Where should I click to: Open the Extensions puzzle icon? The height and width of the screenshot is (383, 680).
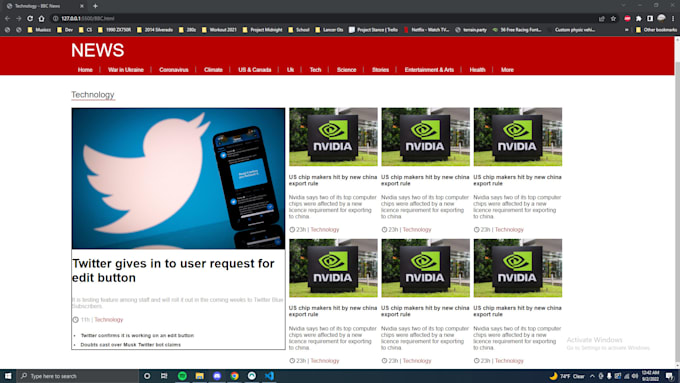639,19
